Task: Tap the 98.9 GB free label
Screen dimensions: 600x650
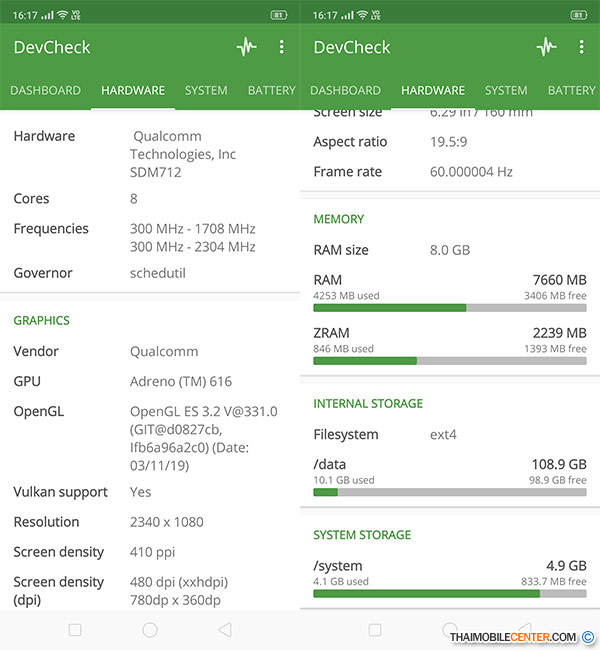Action: pos(557,480)
